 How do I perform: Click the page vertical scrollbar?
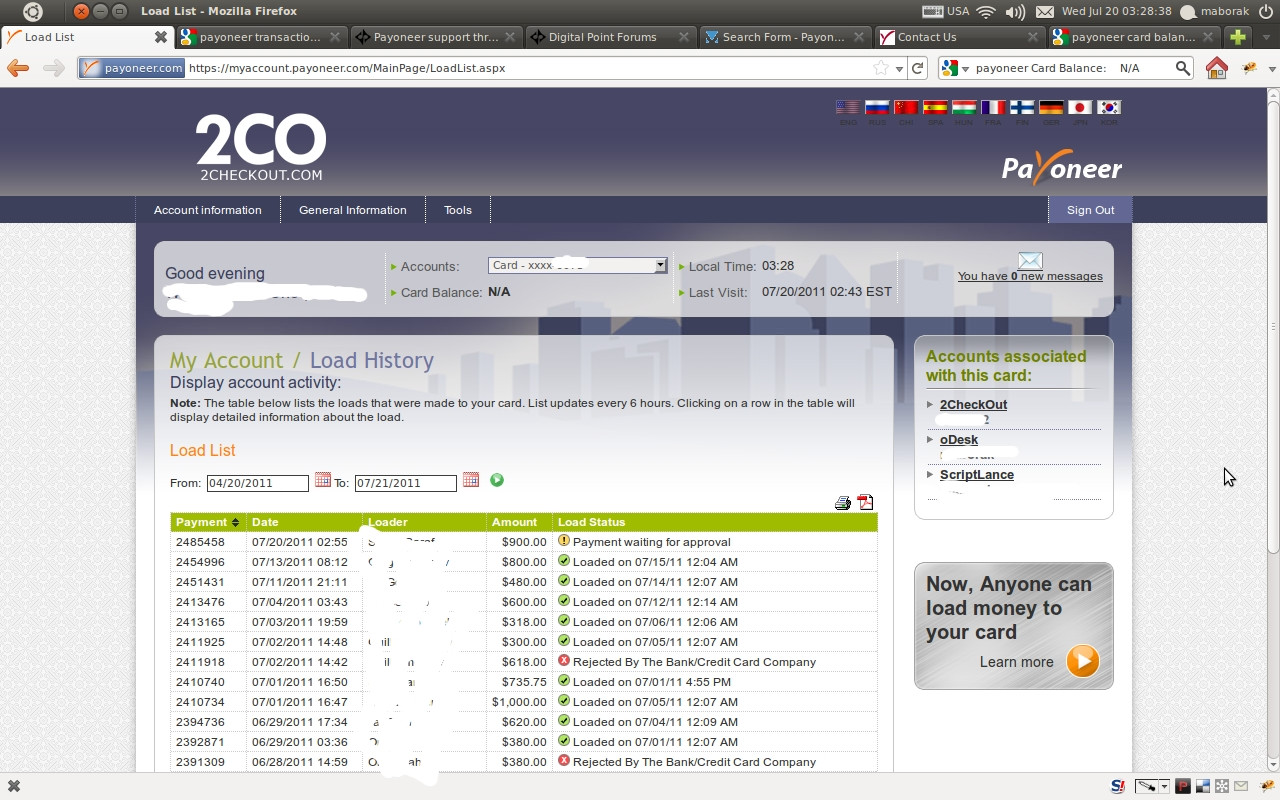(1273, 325)
